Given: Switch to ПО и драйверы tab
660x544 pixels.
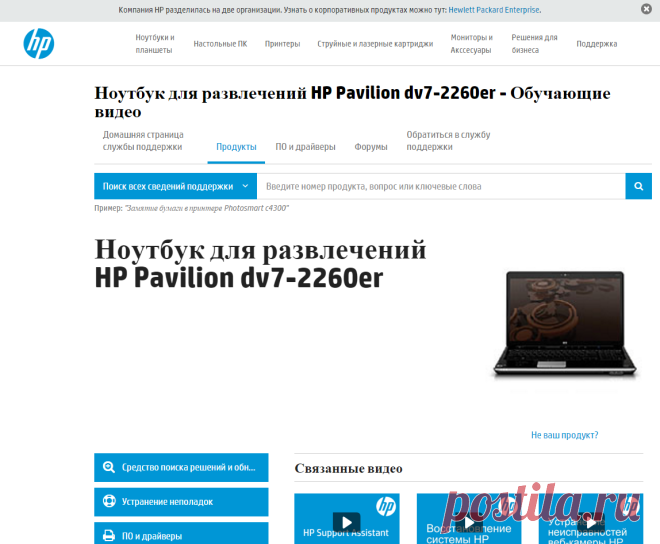Looking at the screenshot, I should pyautogui.click(x=305, y=147).
